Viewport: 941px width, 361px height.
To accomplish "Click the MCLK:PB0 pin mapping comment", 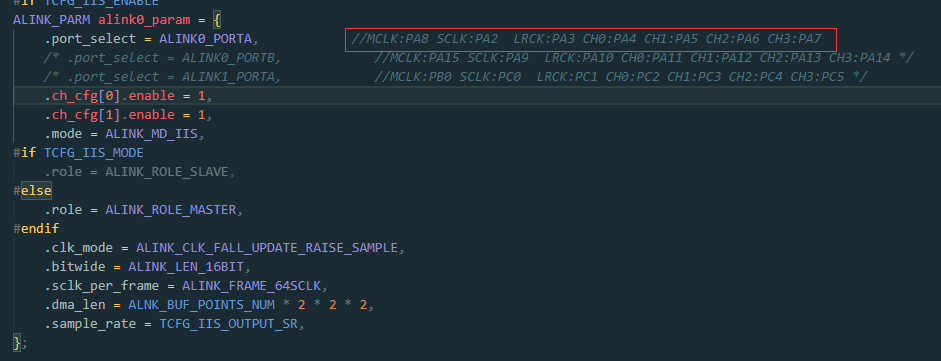I will point(621,77).
